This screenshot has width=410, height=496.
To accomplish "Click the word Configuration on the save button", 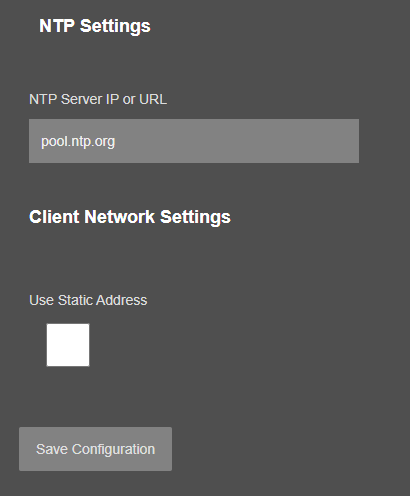I will [113, 450].
